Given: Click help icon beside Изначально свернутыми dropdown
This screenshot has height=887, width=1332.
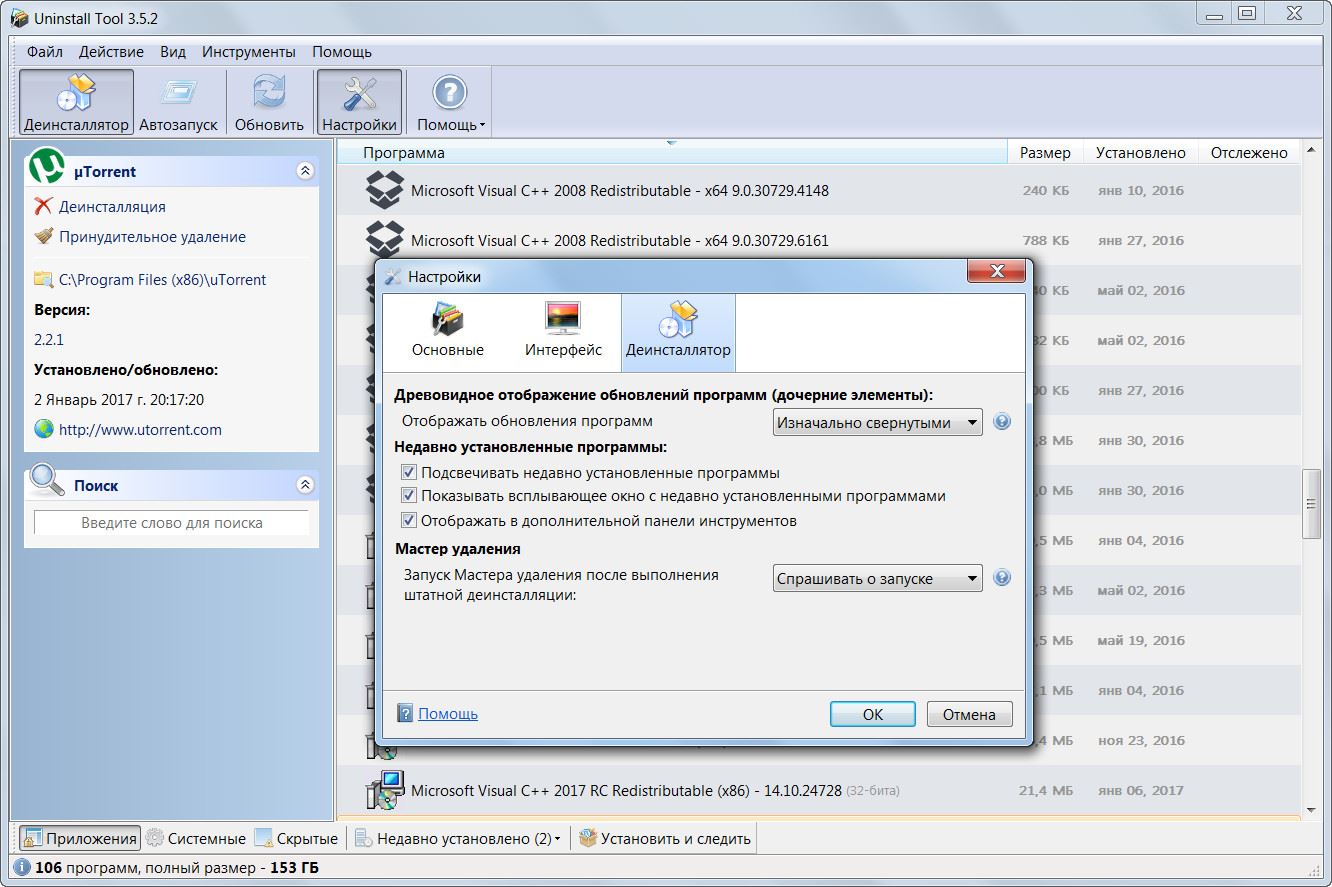Looking at the screenshot, I should coord(1002,421).
